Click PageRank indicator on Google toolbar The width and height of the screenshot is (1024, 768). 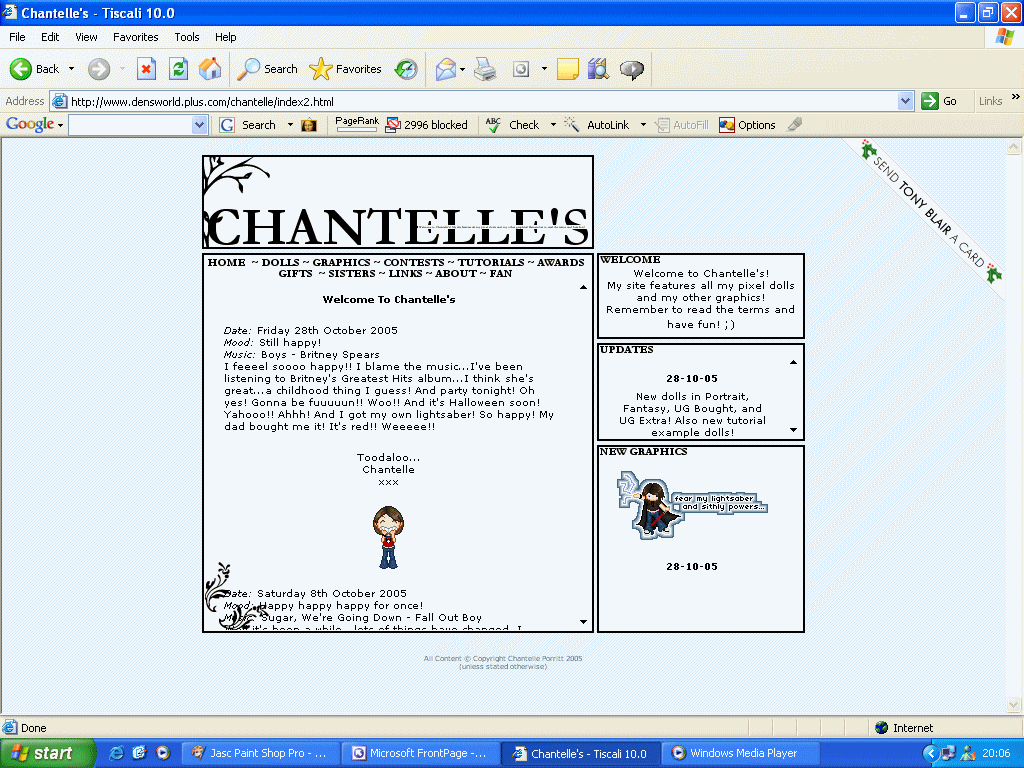(x=357, y=124)
